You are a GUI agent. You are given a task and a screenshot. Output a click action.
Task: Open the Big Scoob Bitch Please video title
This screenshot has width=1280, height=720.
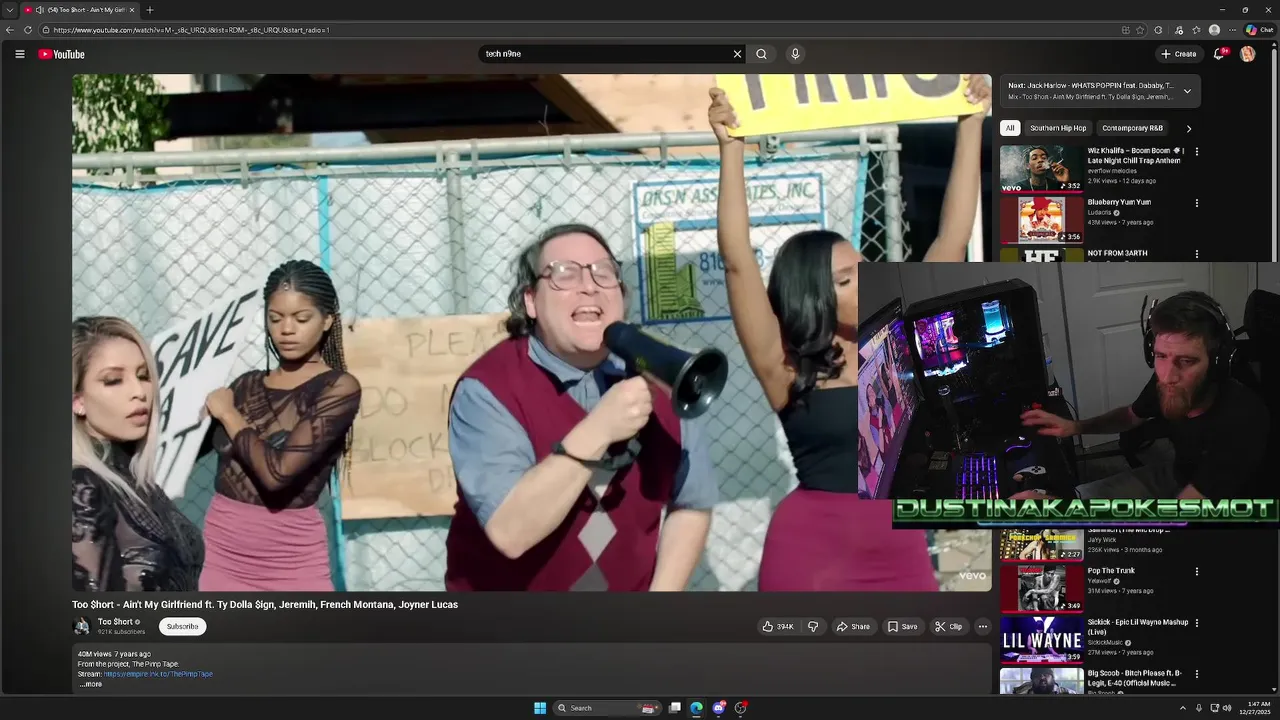pos(1134,678)
